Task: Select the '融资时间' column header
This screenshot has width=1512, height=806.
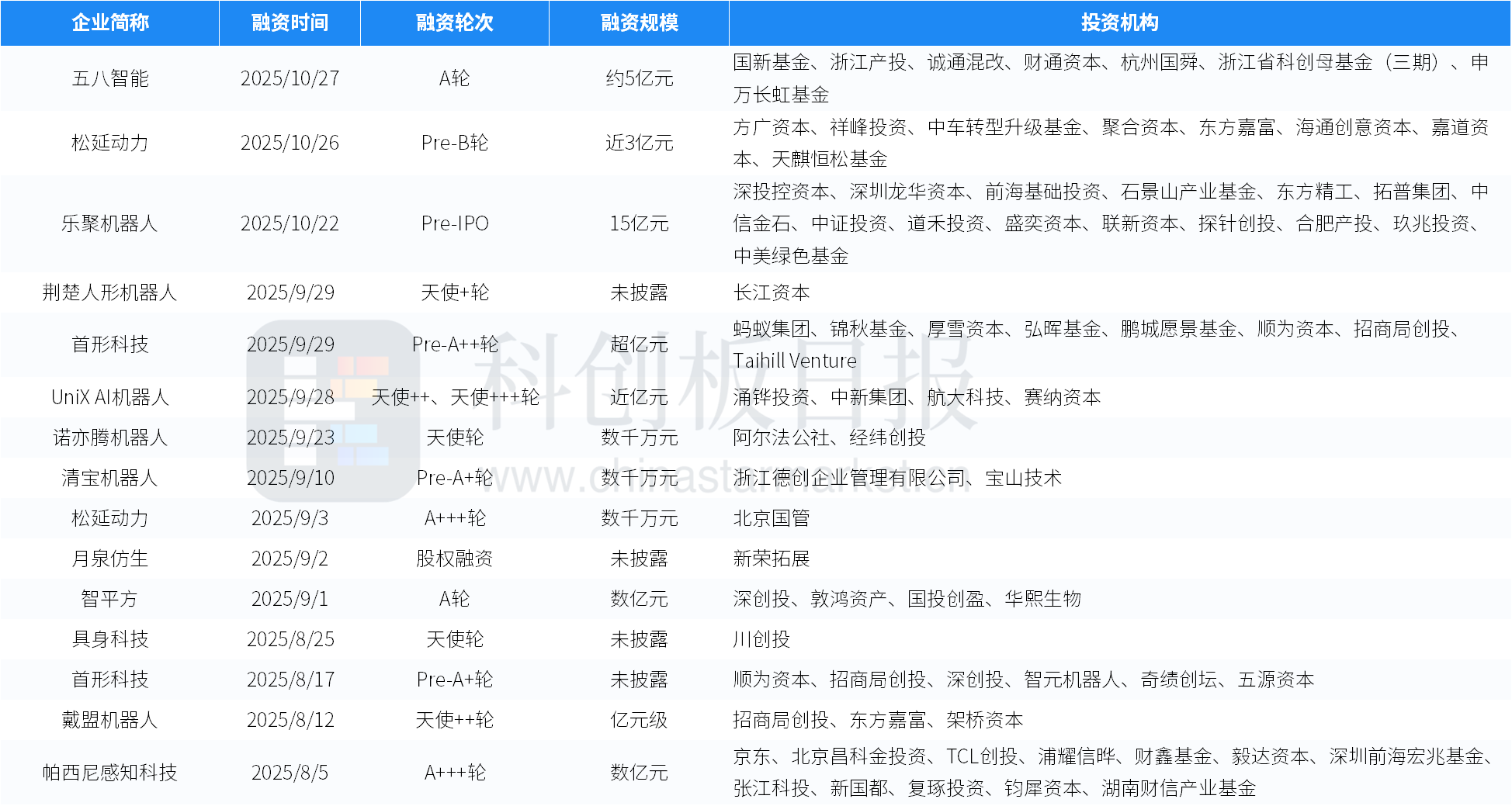Action: [290, 22]
